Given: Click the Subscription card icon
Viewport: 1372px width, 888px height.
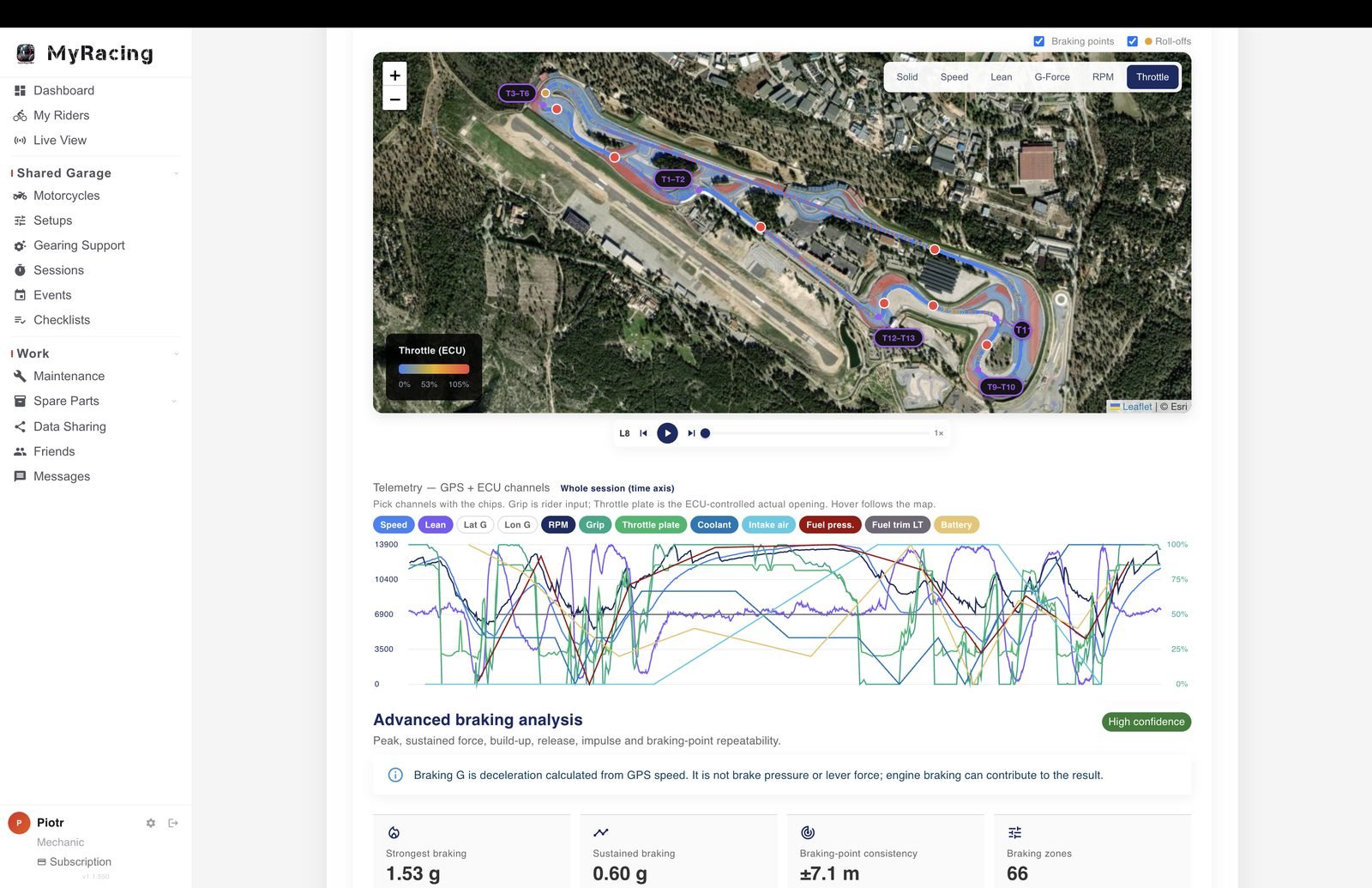Looking at the screenshot, I should (41, 861).
